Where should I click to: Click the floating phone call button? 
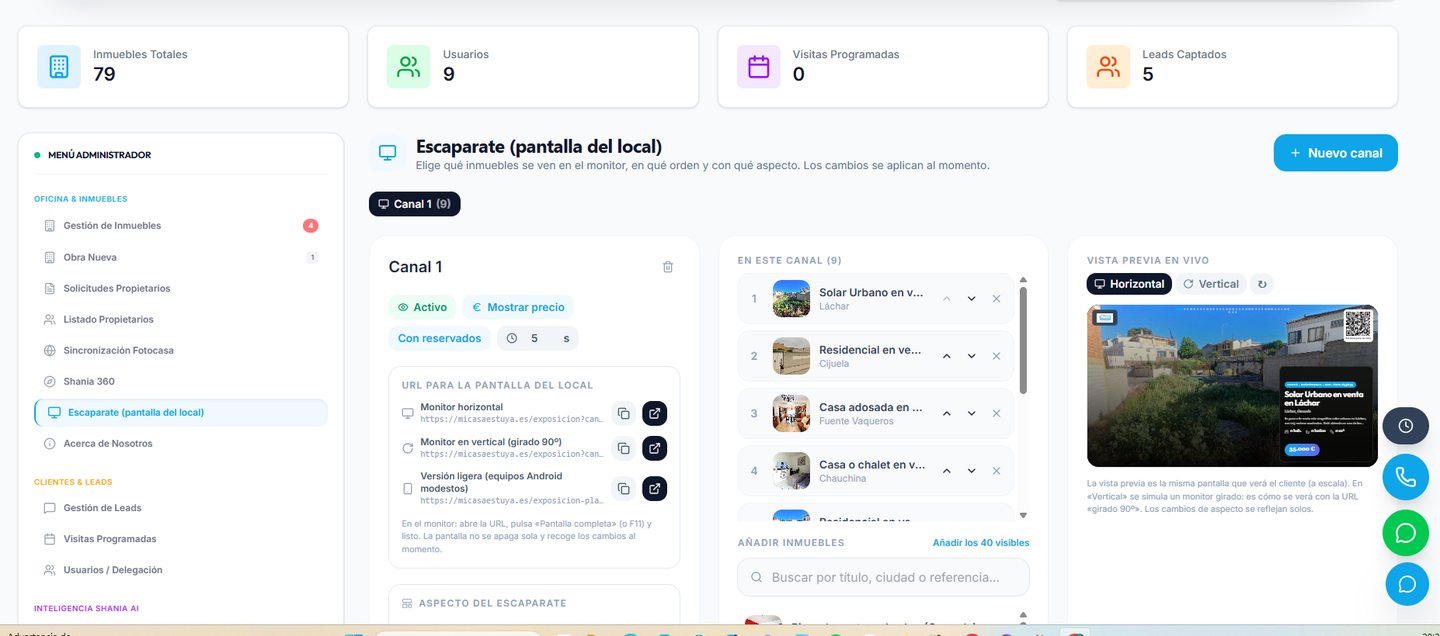click(x=1405, y=477)
